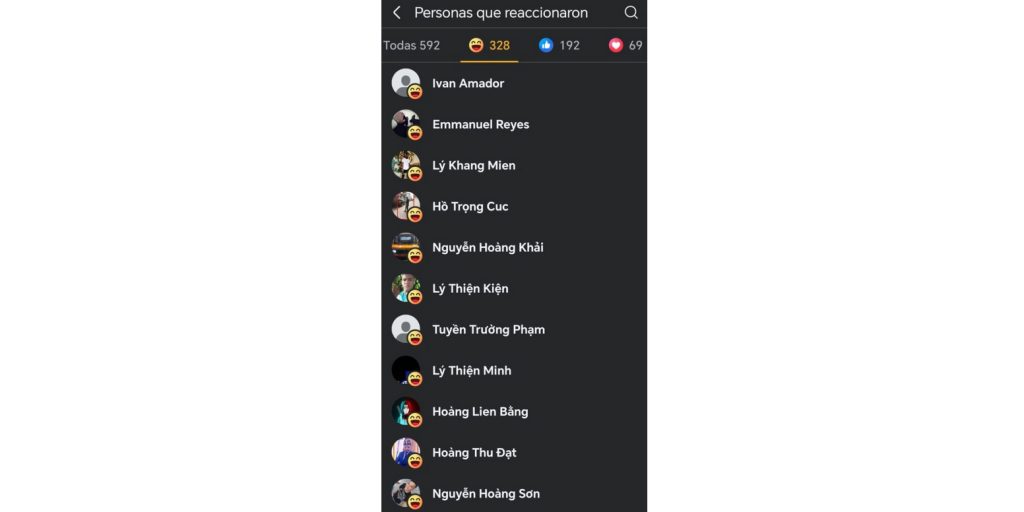
Task: Tap Hoàng Lien Bằng's avatar picture
Action: [x=406, y=411]
